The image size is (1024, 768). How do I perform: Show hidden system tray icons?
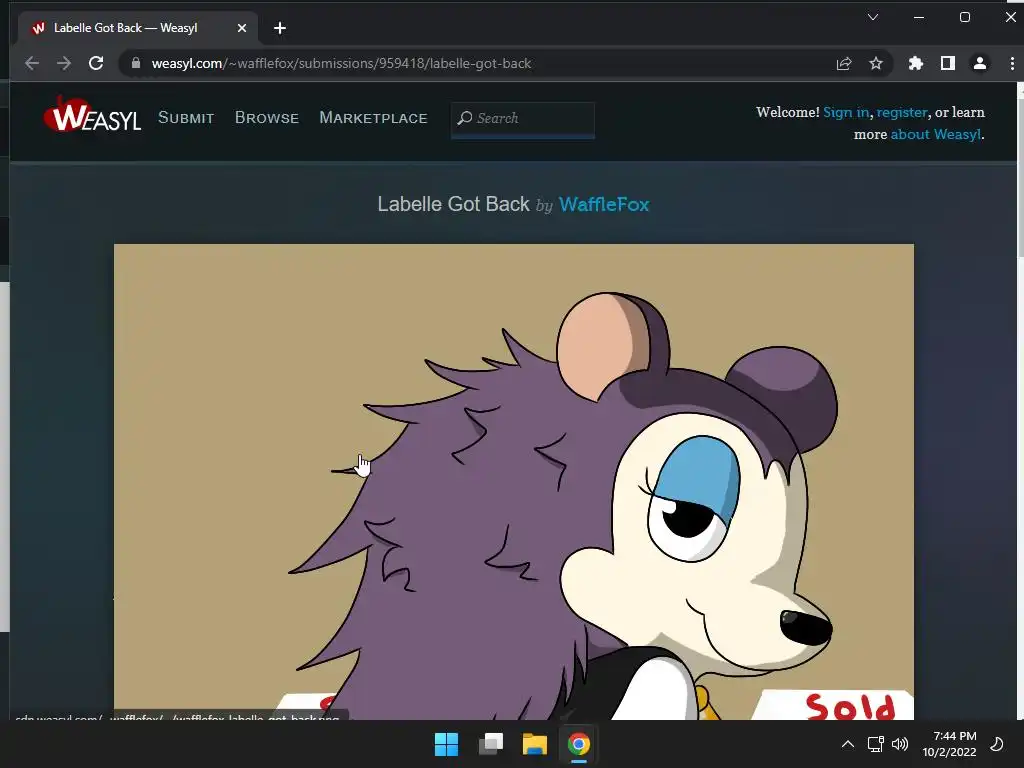848,744
